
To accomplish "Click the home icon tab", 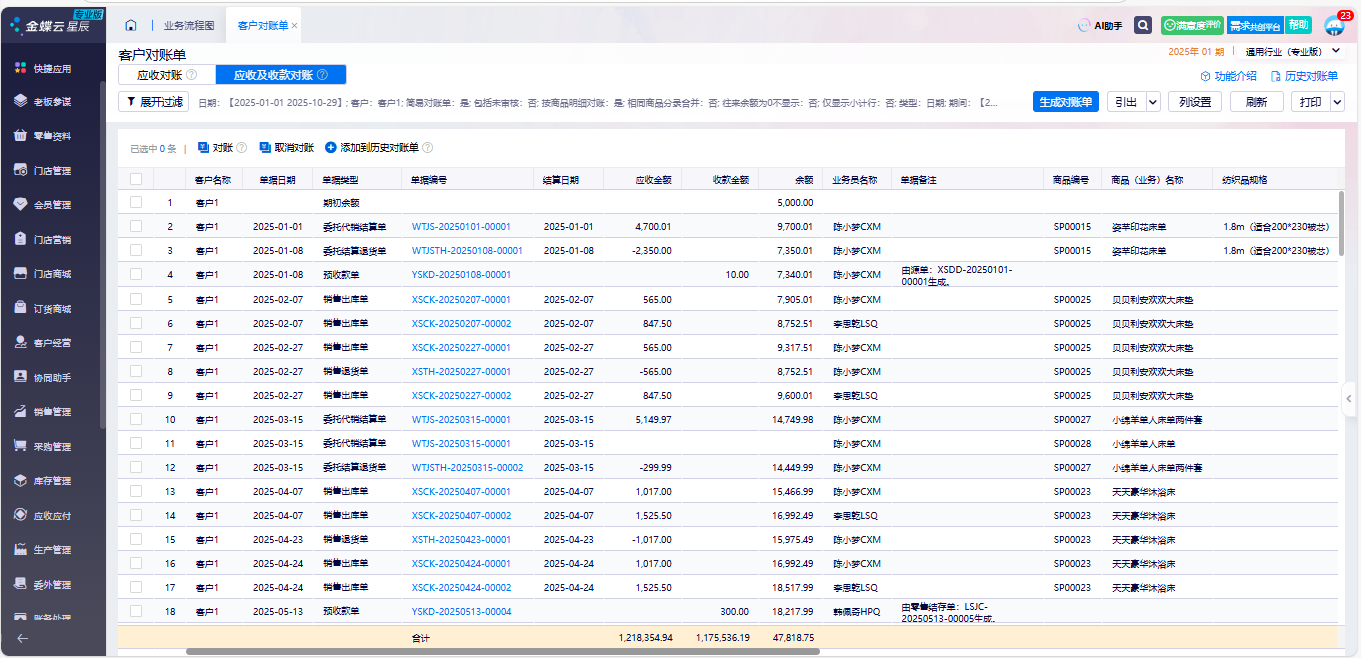I will pos(131,25).
